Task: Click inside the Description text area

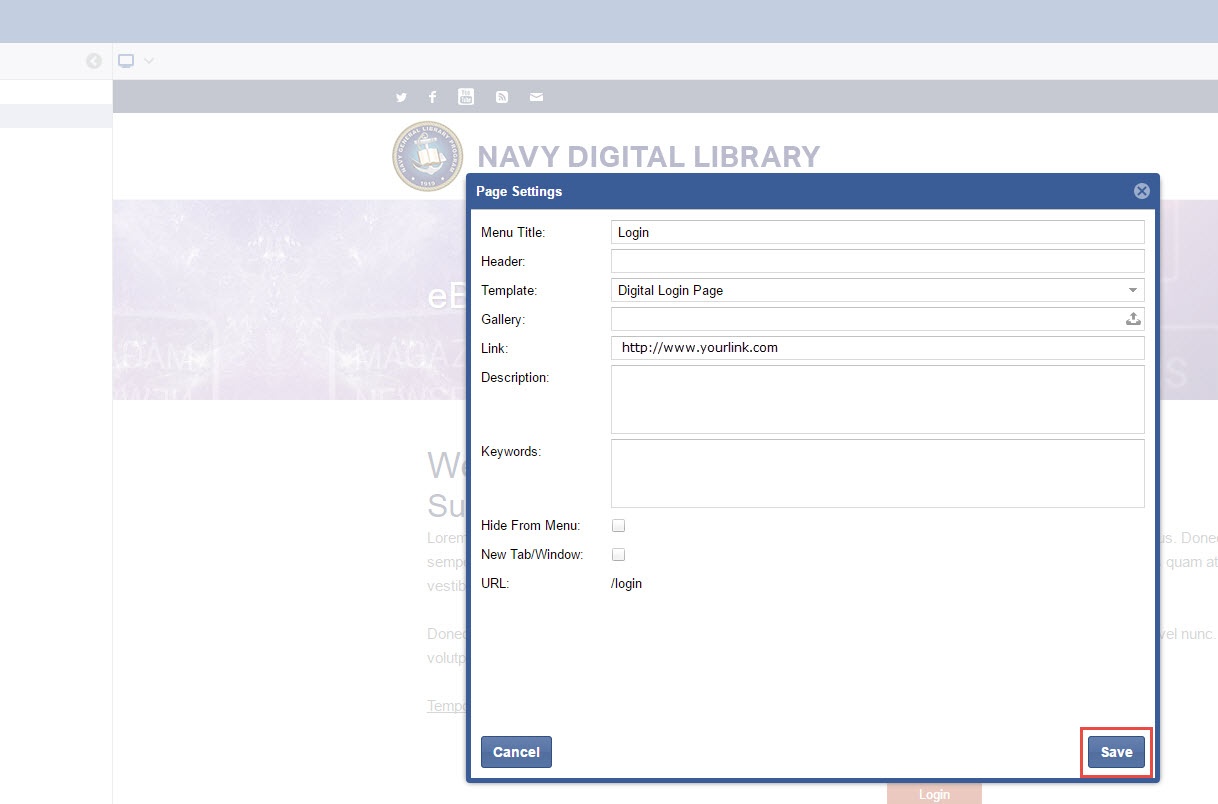Action: click(x=877, y=399)
